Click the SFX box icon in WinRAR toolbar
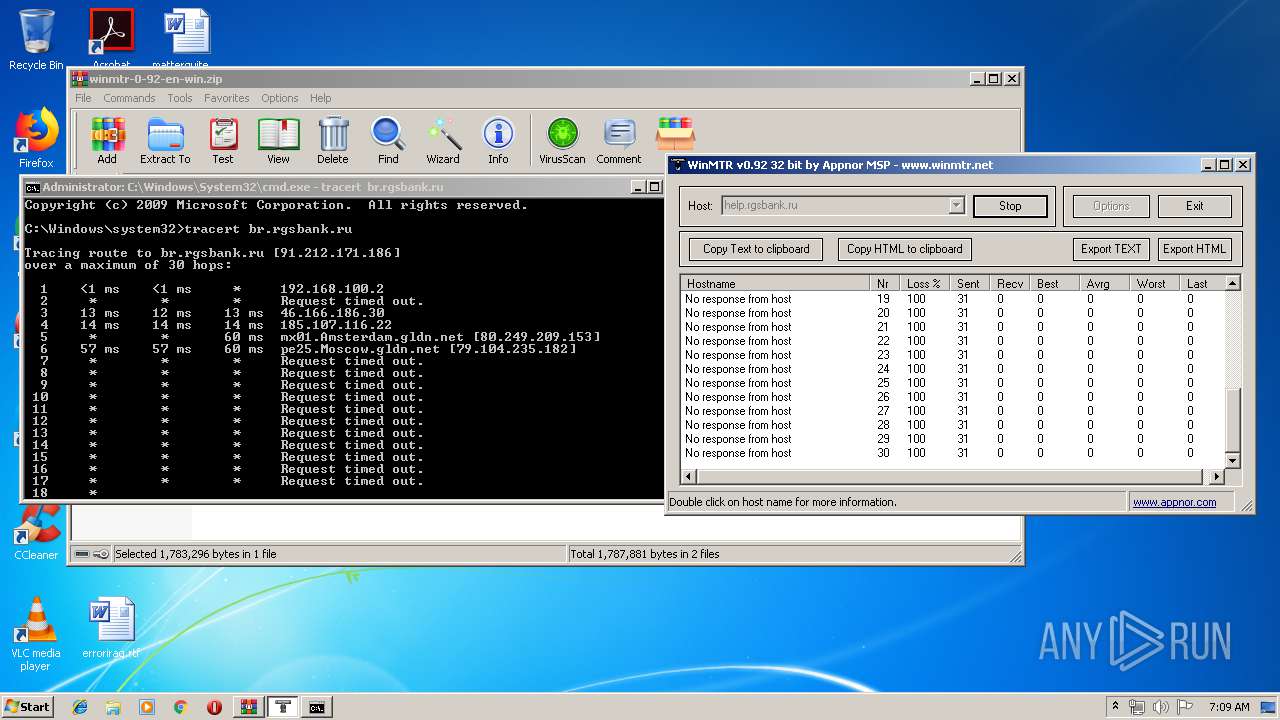The height and width of the screenshot is (720, 1280). tap(675, 134)
